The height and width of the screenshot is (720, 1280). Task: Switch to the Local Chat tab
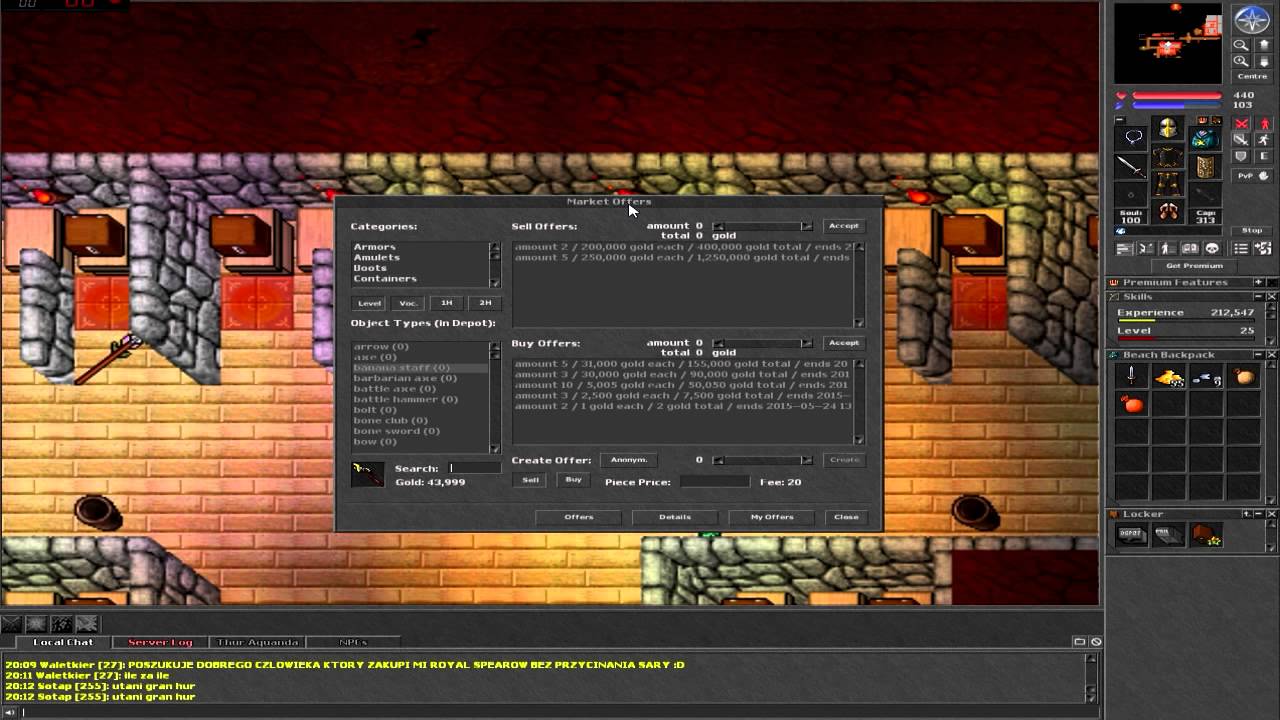pos(62,642)
